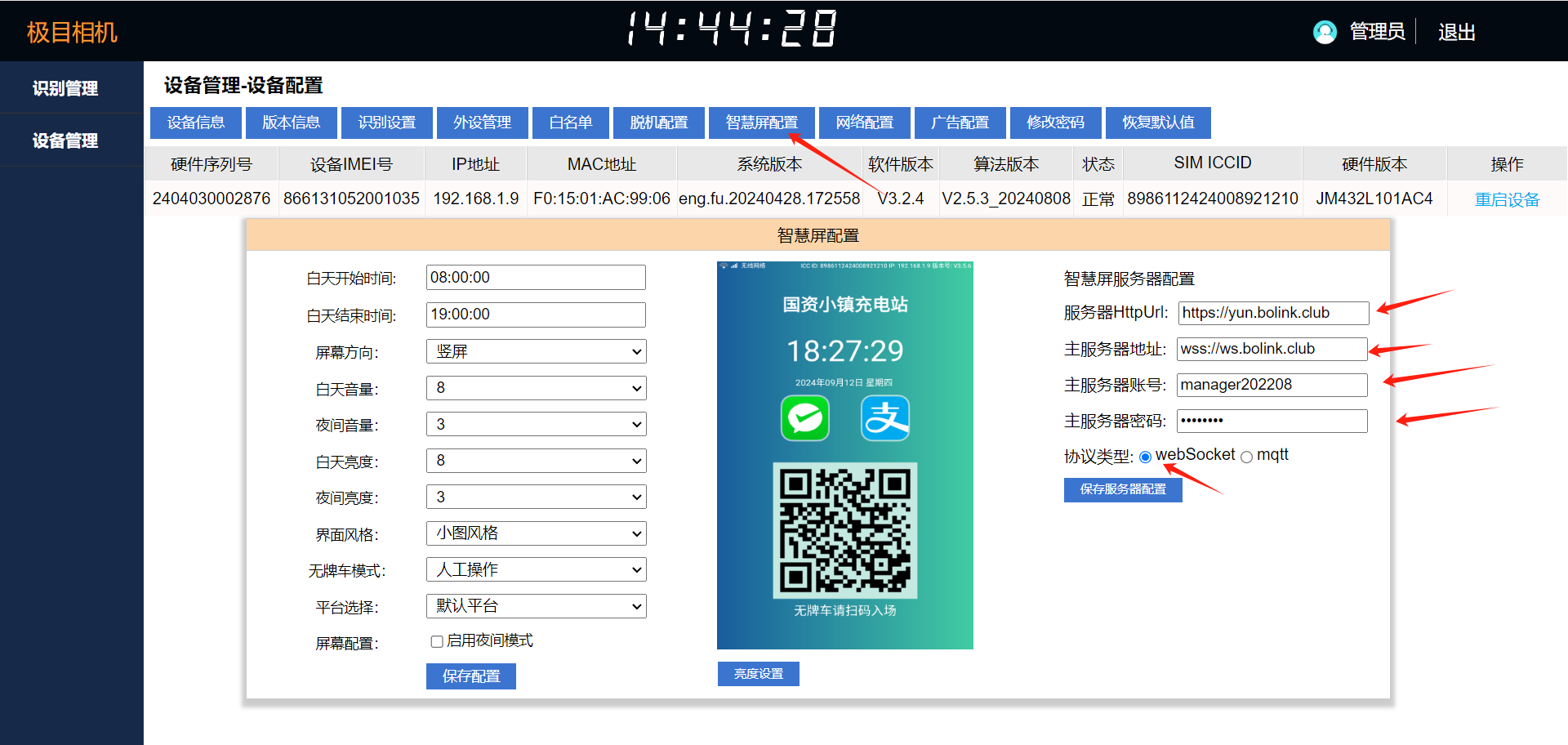Open the 白天亮度 dropdown
The image size is (1568, 745).
point(536,461)
